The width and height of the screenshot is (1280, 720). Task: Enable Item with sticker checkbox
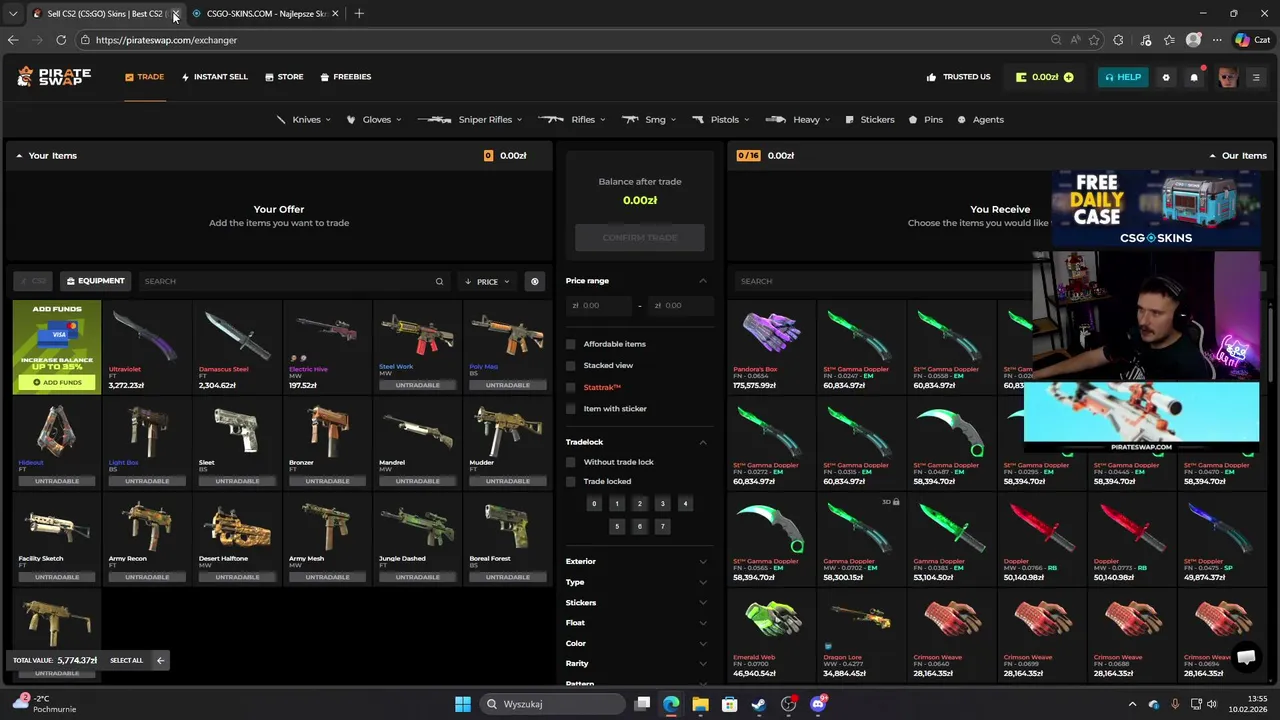571,408
